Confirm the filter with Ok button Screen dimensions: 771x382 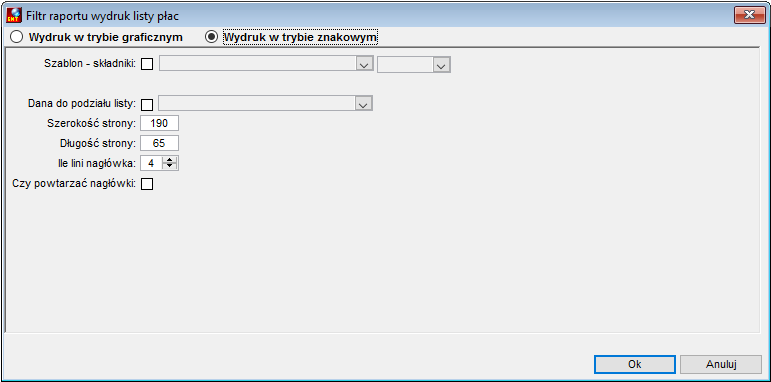[635, 364]
